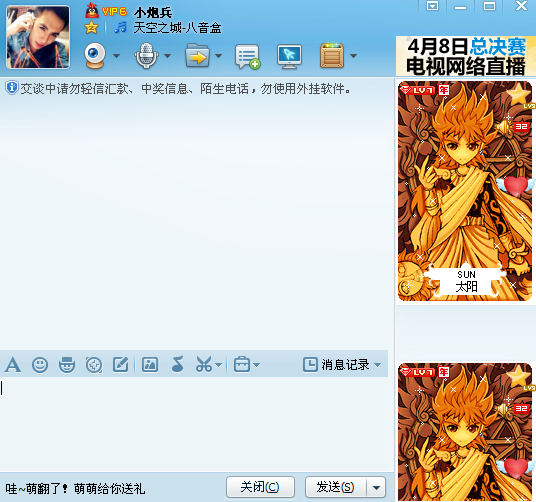This screenshot has height=502, width=536.
Task: Open the contact's profile avatar photo
Action: [x=38, y=37]
